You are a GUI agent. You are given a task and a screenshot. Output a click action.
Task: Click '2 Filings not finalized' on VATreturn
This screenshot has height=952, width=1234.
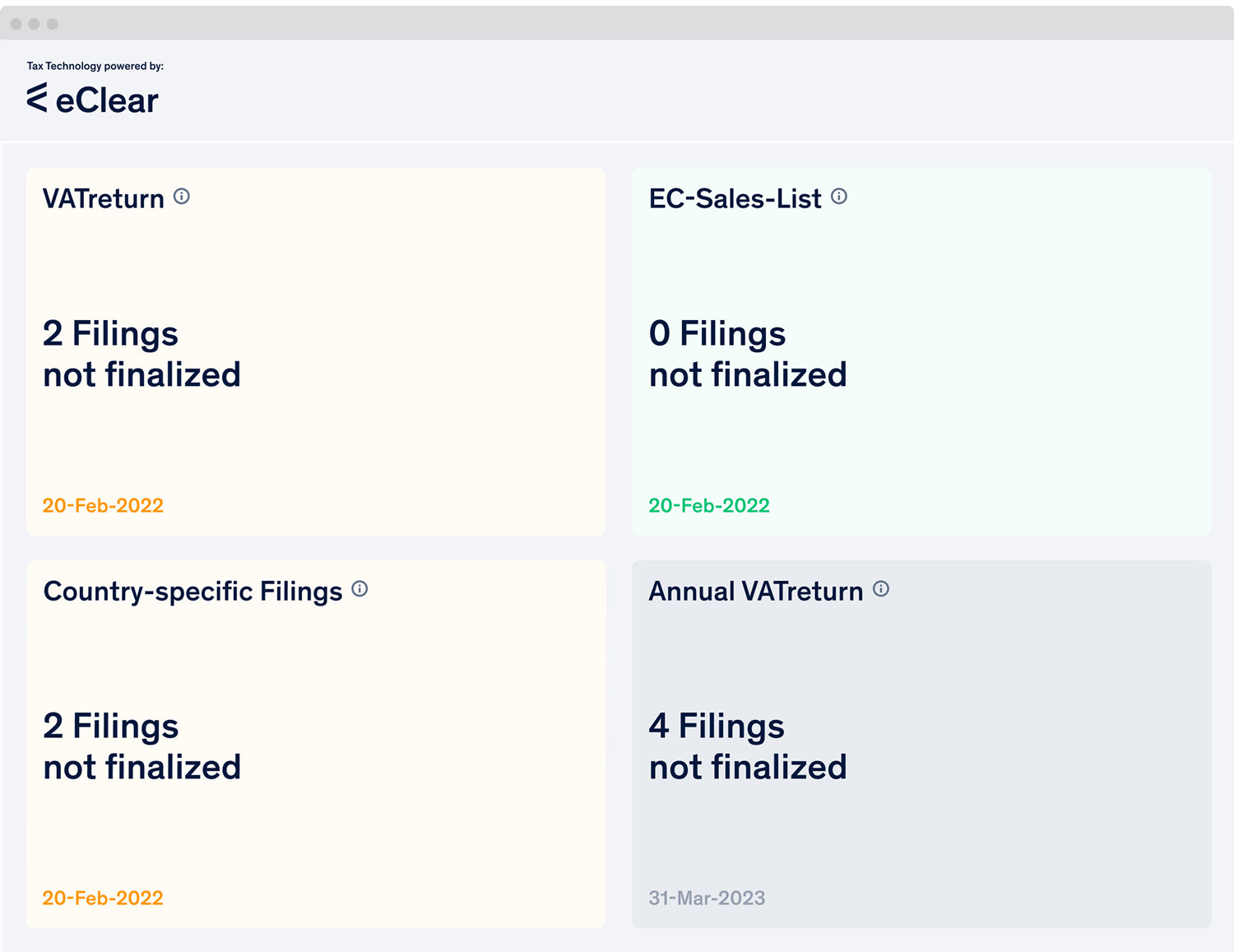tap(141, 354)
